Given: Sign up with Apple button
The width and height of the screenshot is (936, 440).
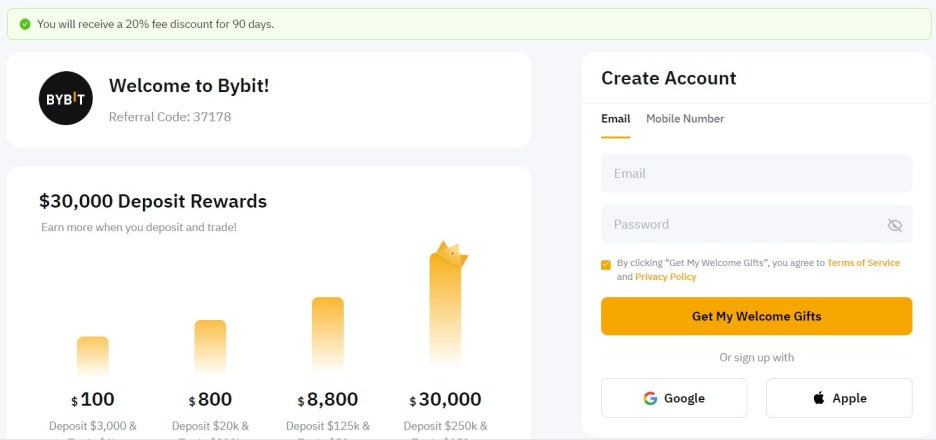Looking at the screenshot, I should coord(839,398).
